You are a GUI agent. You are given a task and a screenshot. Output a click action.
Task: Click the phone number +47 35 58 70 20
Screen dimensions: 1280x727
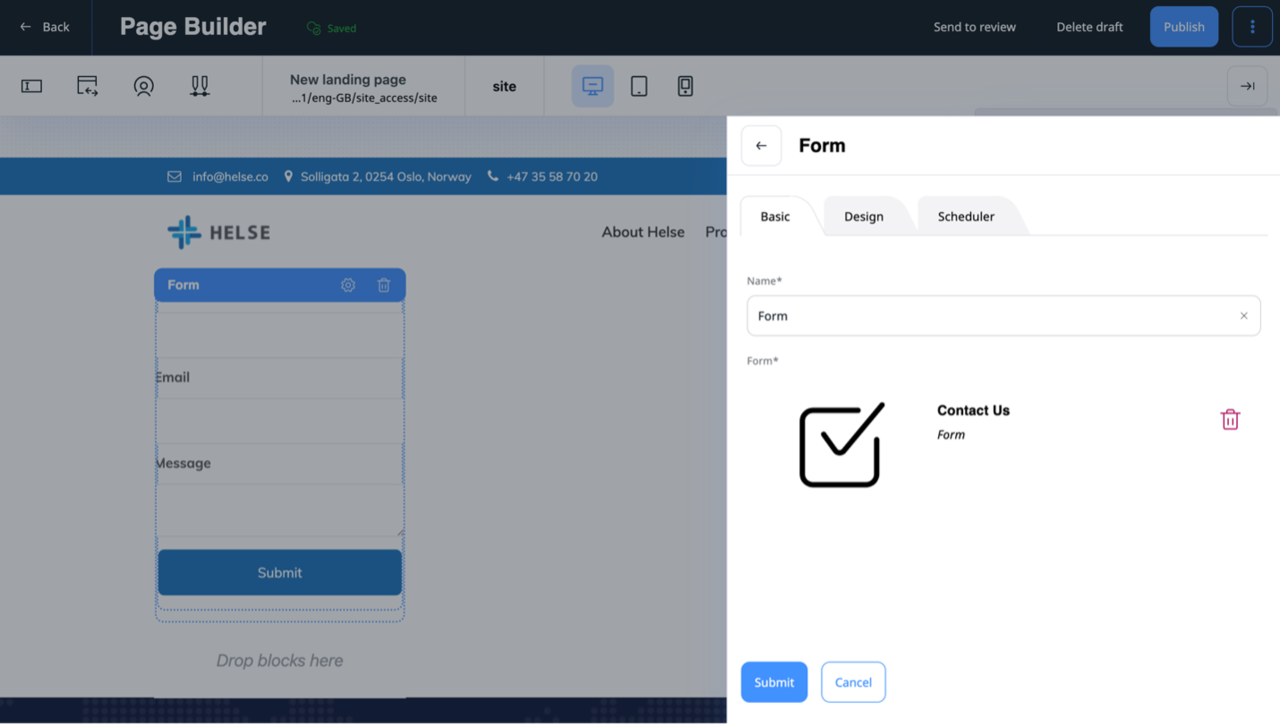(552, 177)
